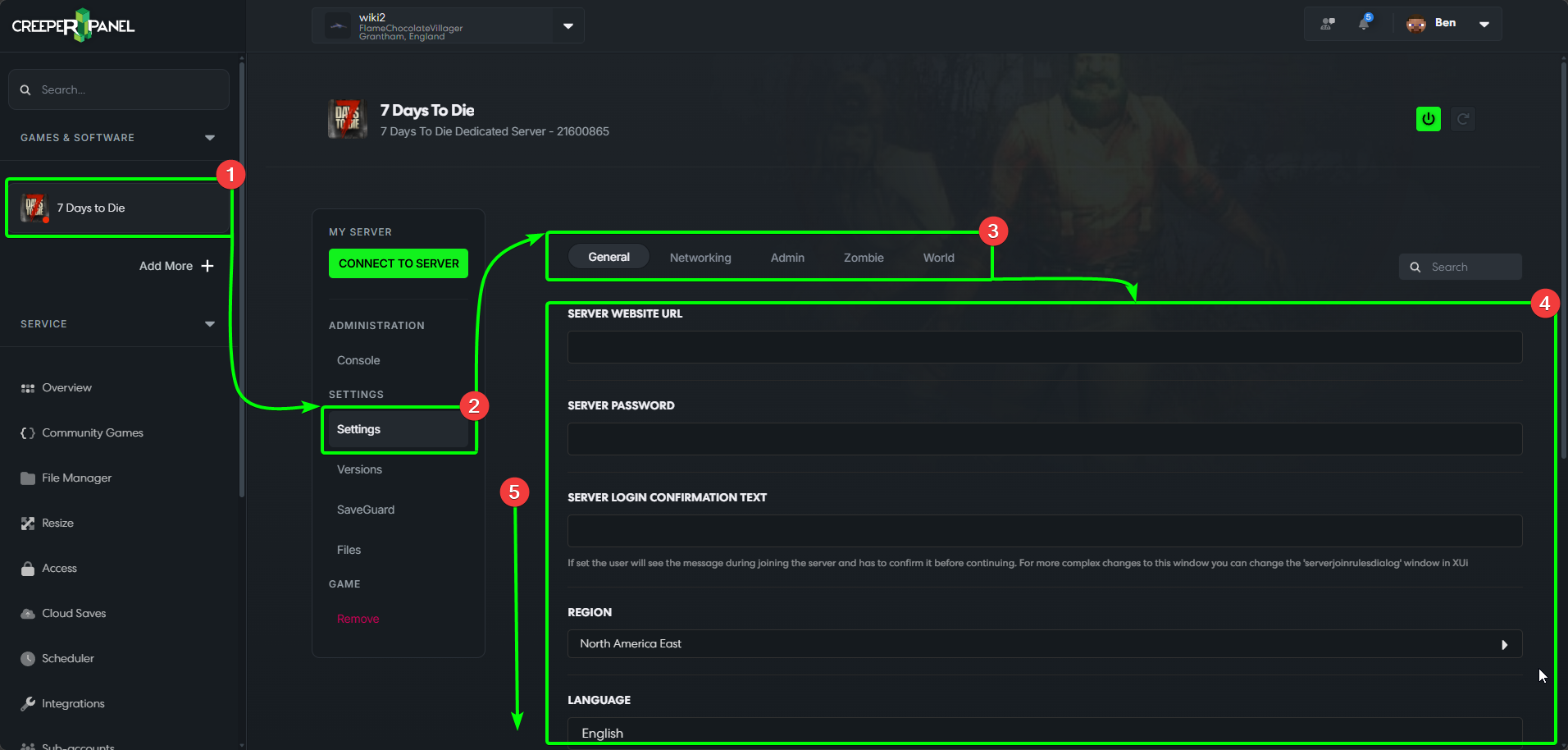Click the friends/support icon in the top bar
This screenshot has height=750, width=1568.
(1326, 23)
